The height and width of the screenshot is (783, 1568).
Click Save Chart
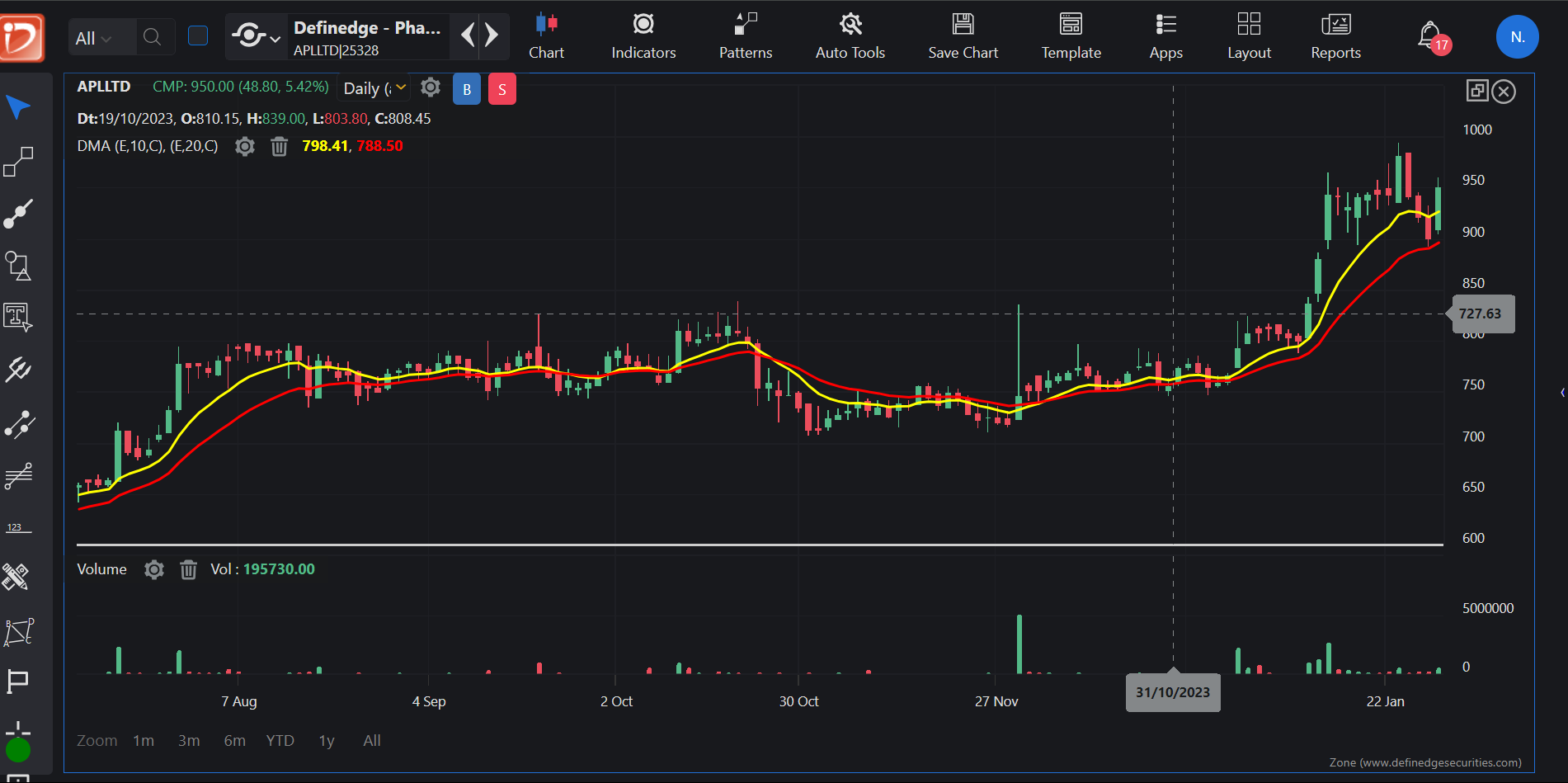tap(963, 36)
